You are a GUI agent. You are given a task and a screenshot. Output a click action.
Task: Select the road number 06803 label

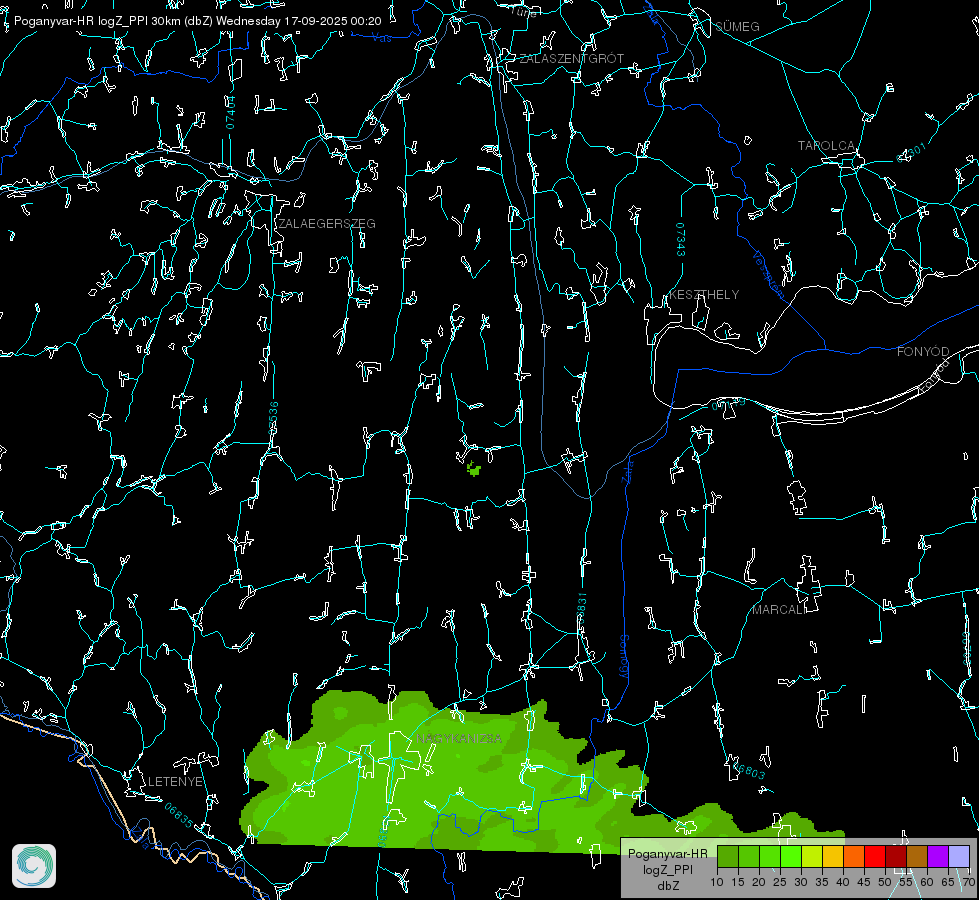[x=749, y=771]
